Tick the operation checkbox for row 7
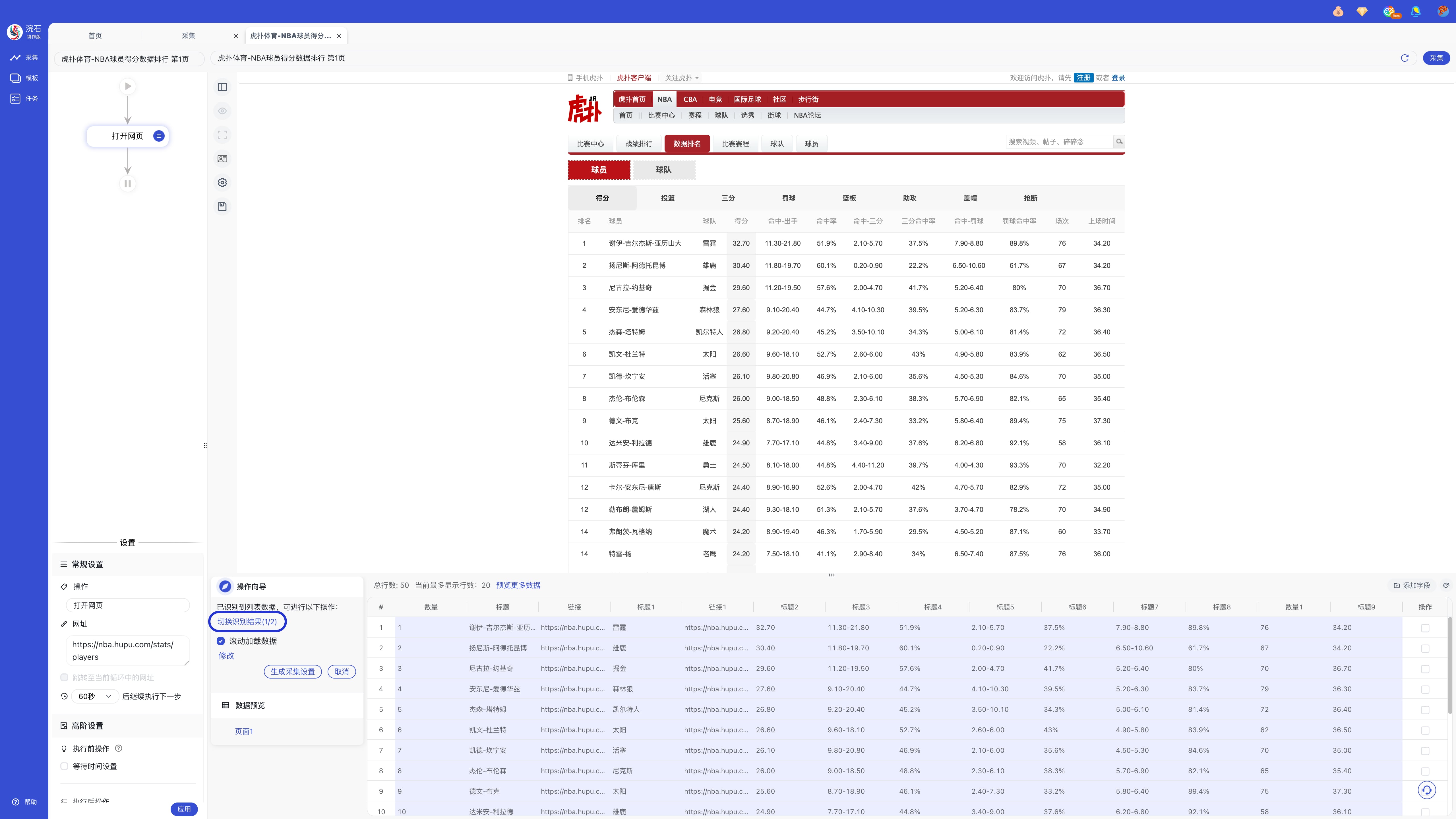1456x819 pixels. coord(1425,751)
